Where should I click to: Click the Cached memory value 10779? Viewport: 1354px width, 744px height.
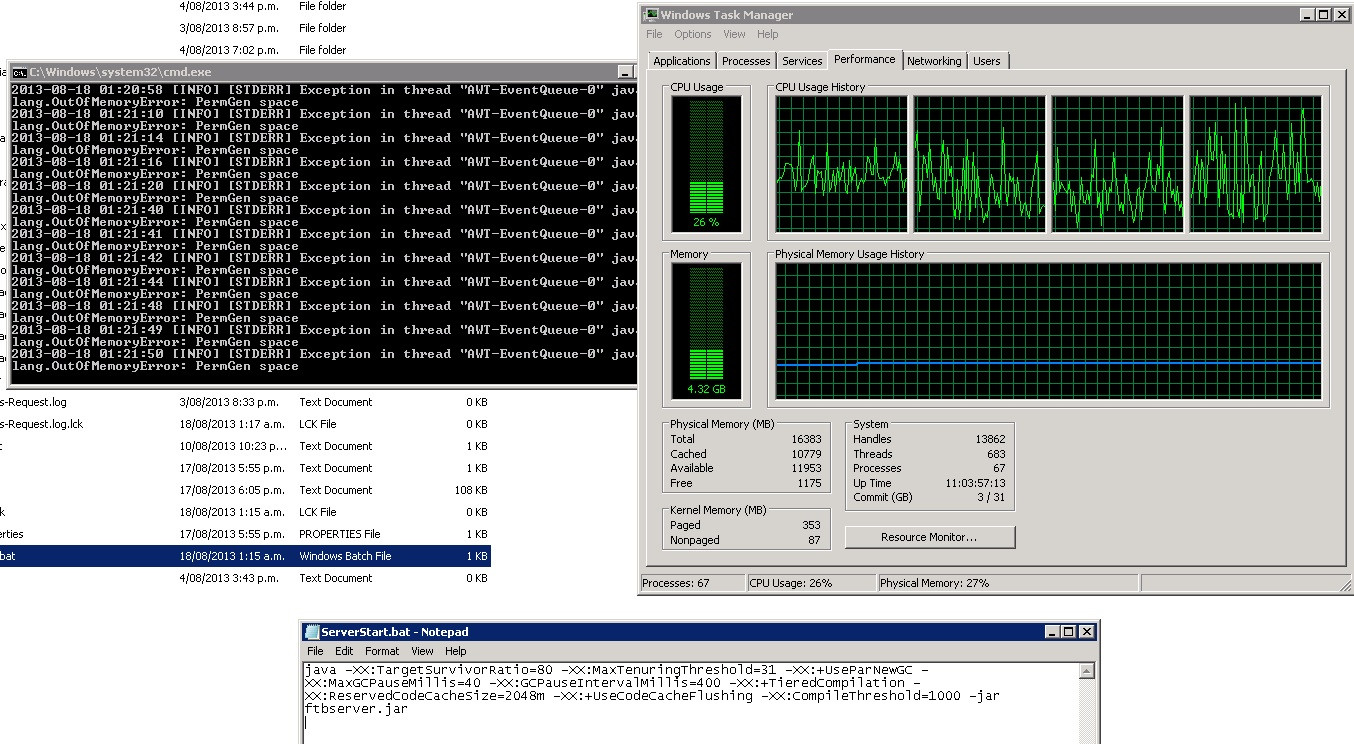pyautogui.click(x=806, y=454)
